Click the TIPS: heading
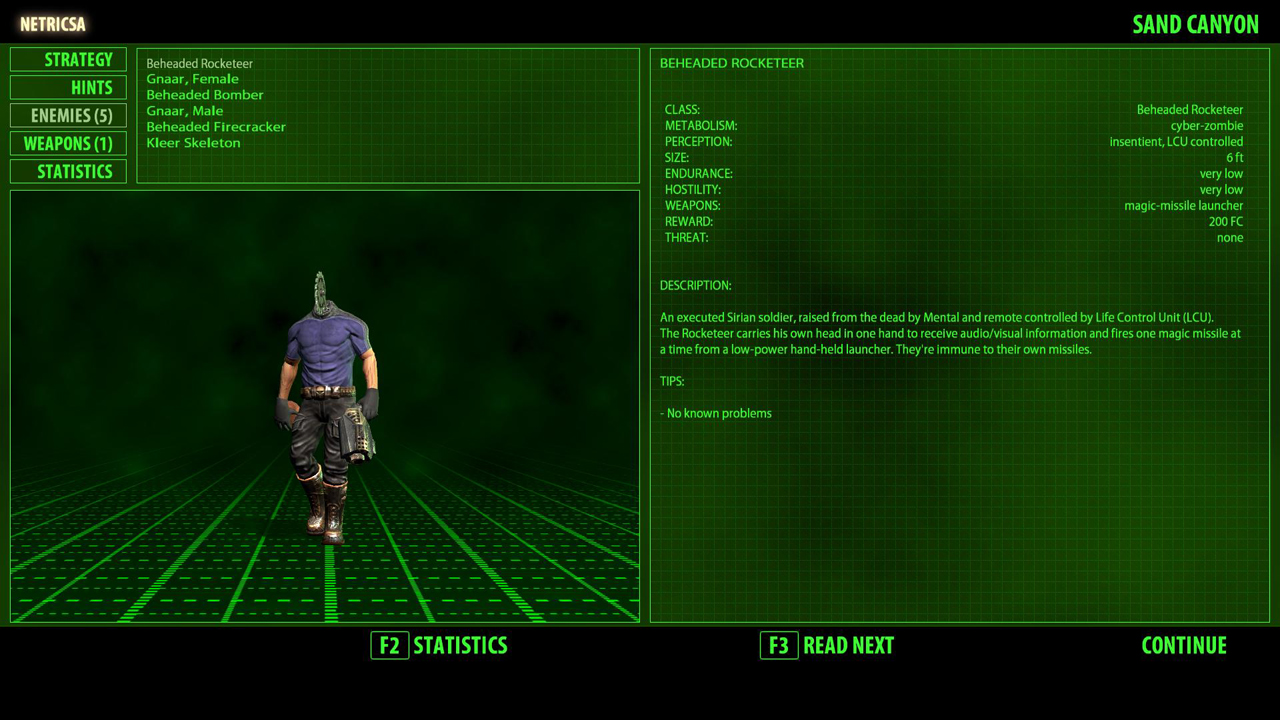The height and width of the screenshot is (720, 1280). coord(672,382)
